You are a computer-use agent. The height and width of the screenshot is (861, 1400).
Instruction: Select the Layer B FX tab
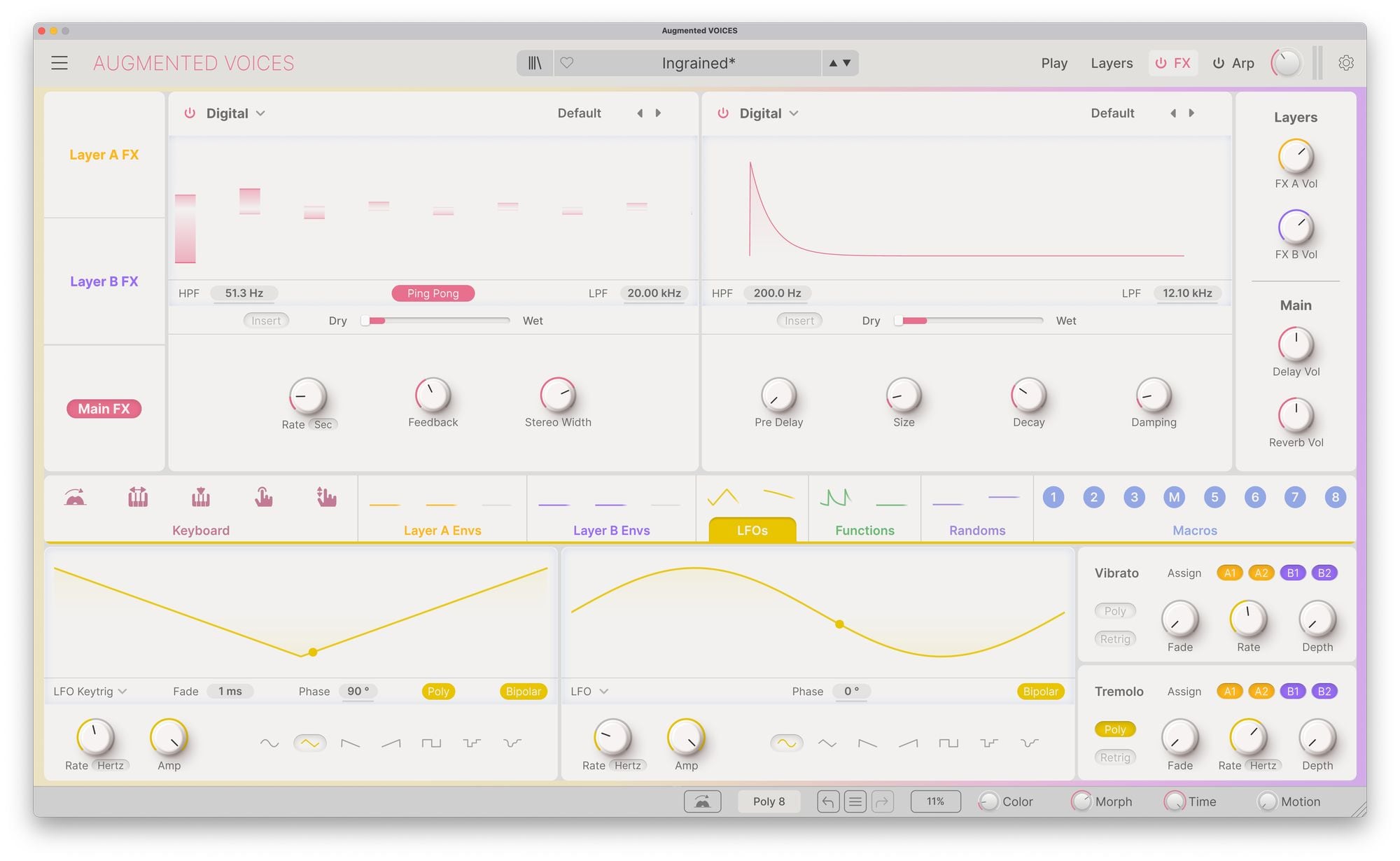104,281
